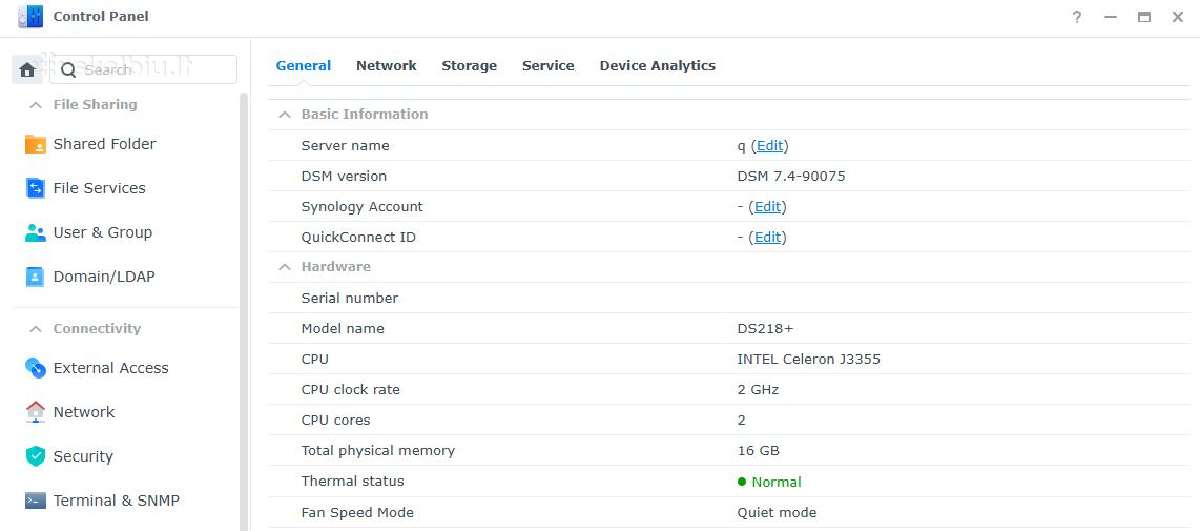The width and height of the screenshot is (1200, 531).
Task: Collapse the Basic Information section
Action: [x=285, y=114]
